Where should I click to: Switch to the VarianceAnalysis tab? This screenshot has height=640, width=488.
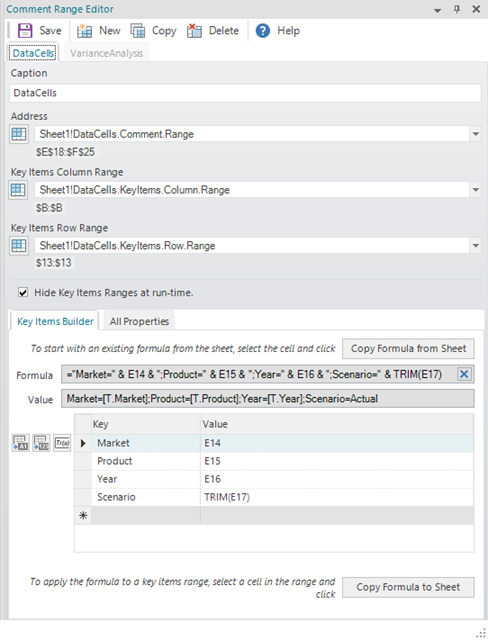pyautogui.click(x=106, y=53)
